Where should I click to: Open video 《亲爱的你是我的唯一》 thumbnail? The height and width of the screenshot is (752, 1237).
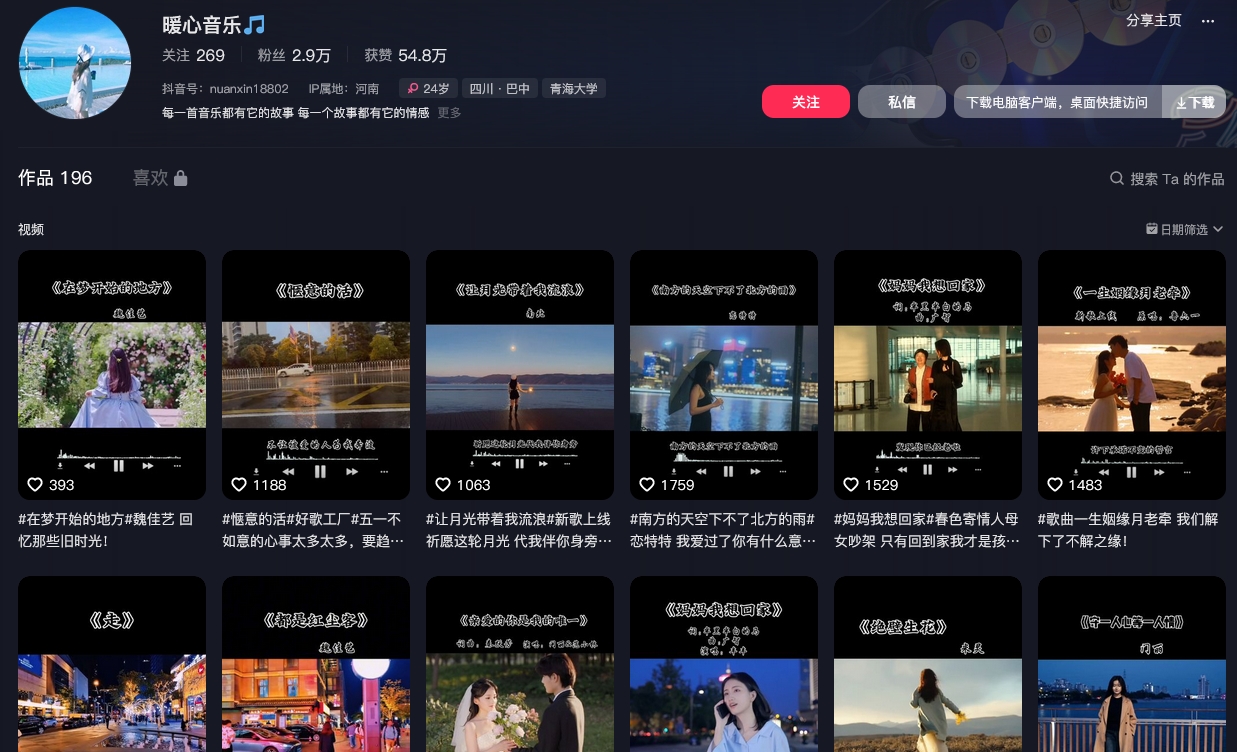pos(520,664)
